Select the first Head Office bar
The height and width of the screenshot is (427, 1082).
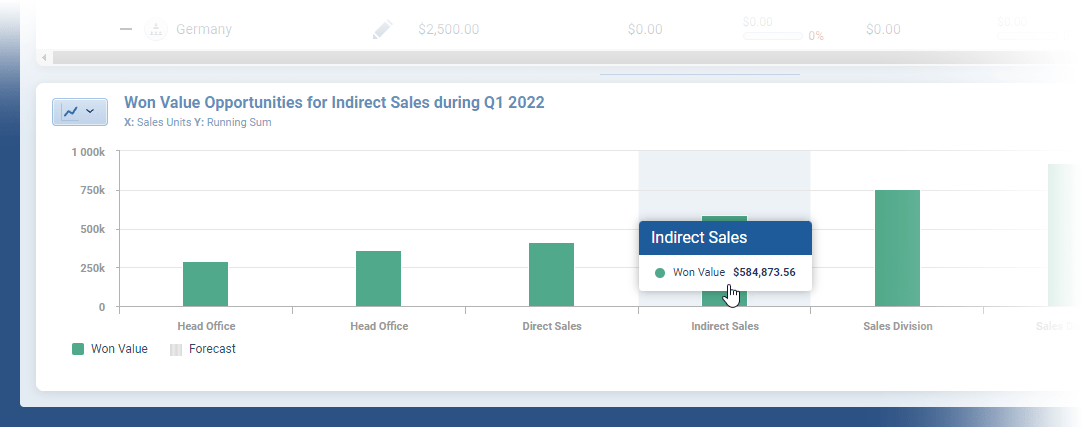tap(205, 285)
